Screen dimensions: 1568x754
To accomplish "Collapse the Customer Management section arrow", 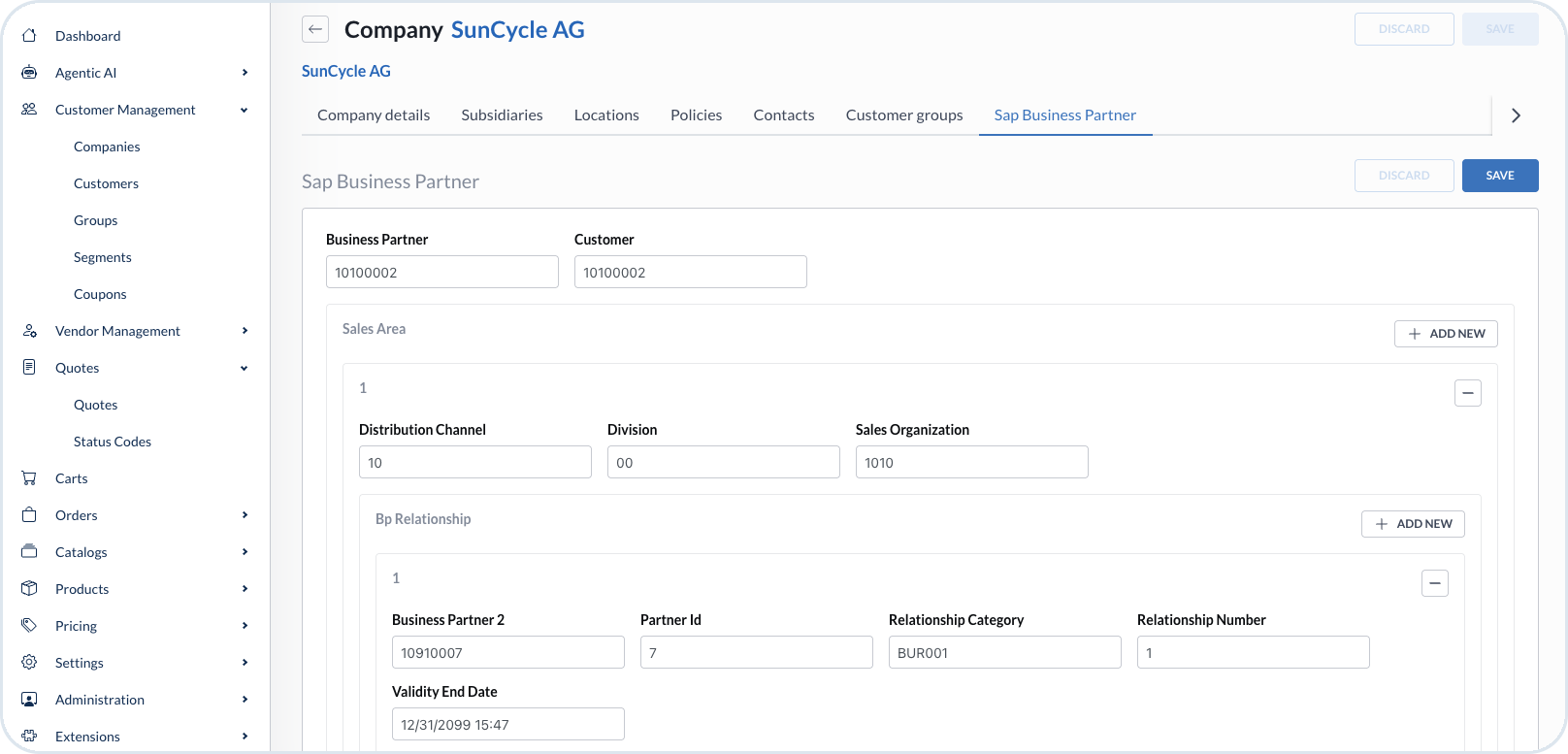I will tap(245, 110).
